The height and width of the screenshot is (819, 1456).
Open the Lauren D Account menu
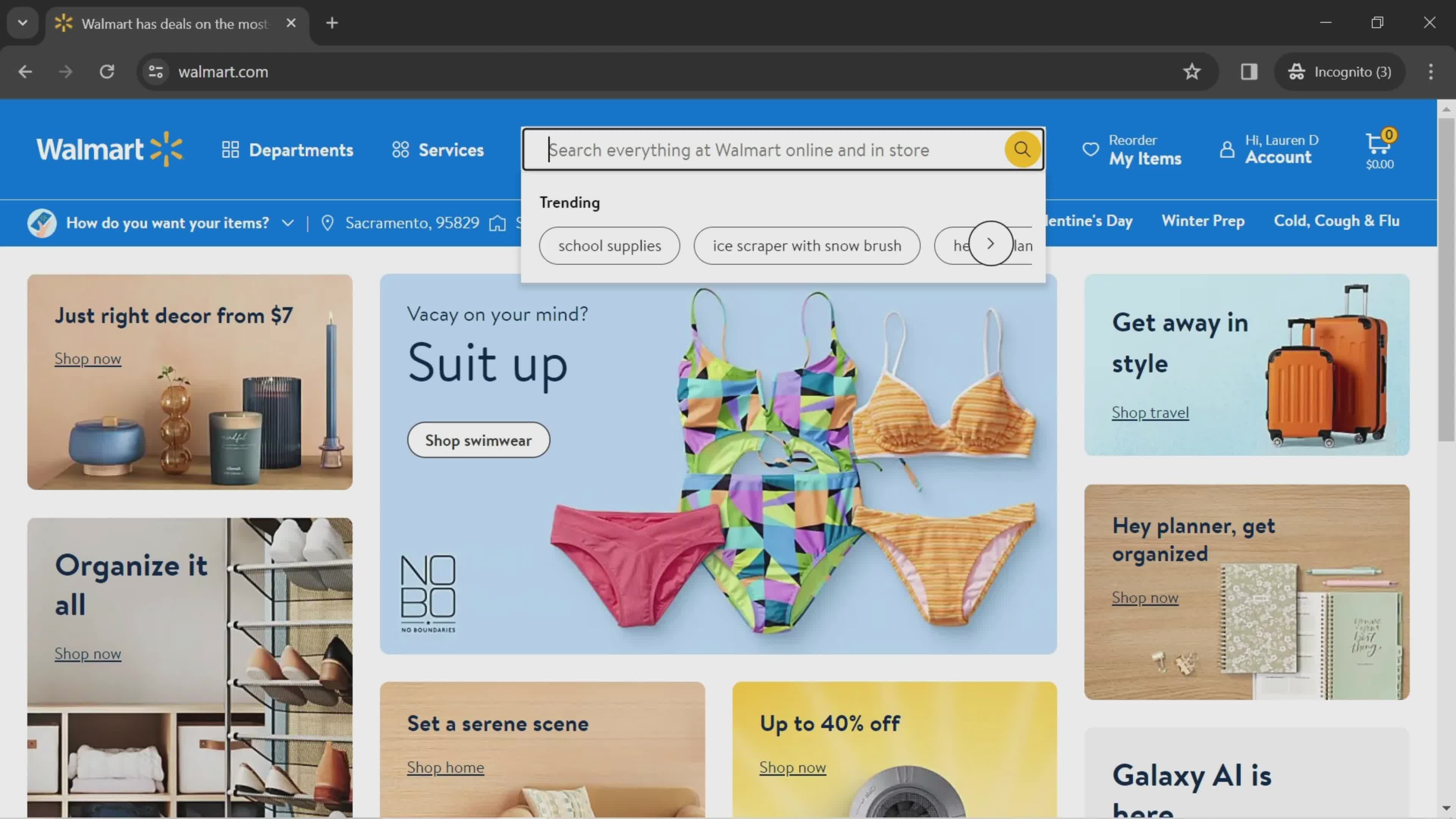click(x=1269, y=149)
